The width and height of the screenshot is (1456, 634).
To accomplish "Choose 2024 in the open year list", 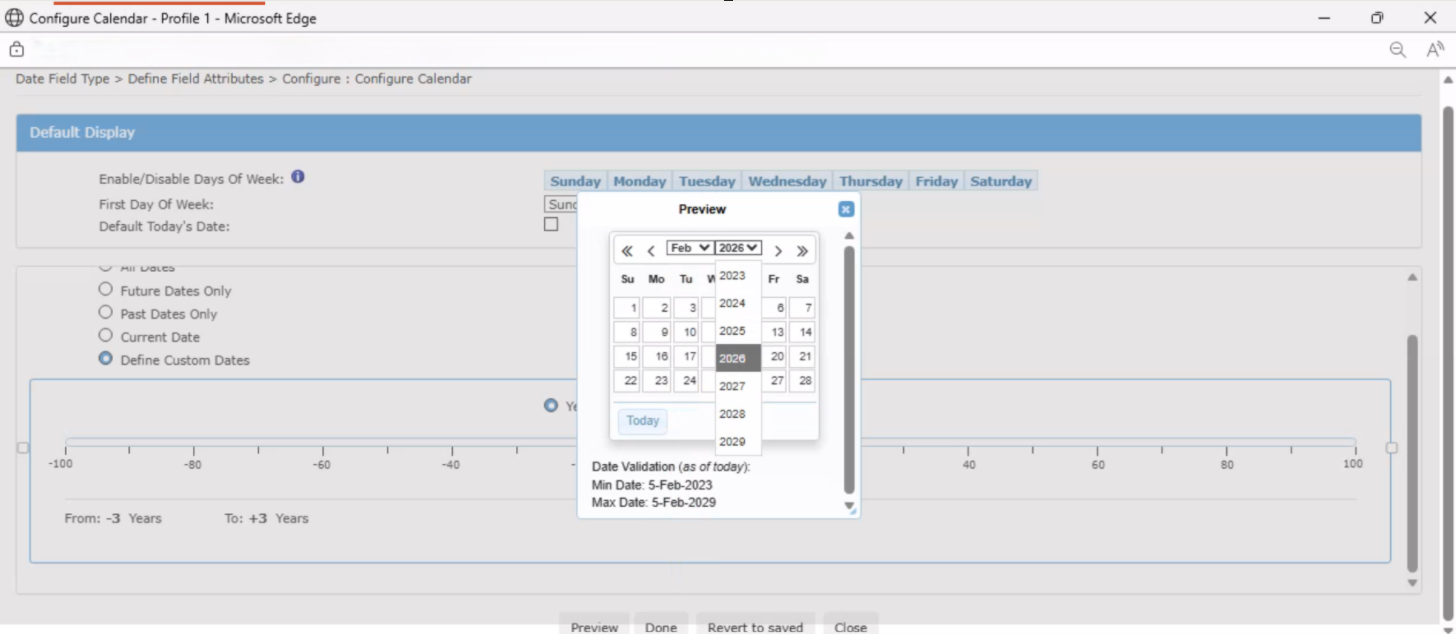I will (733, 303).
